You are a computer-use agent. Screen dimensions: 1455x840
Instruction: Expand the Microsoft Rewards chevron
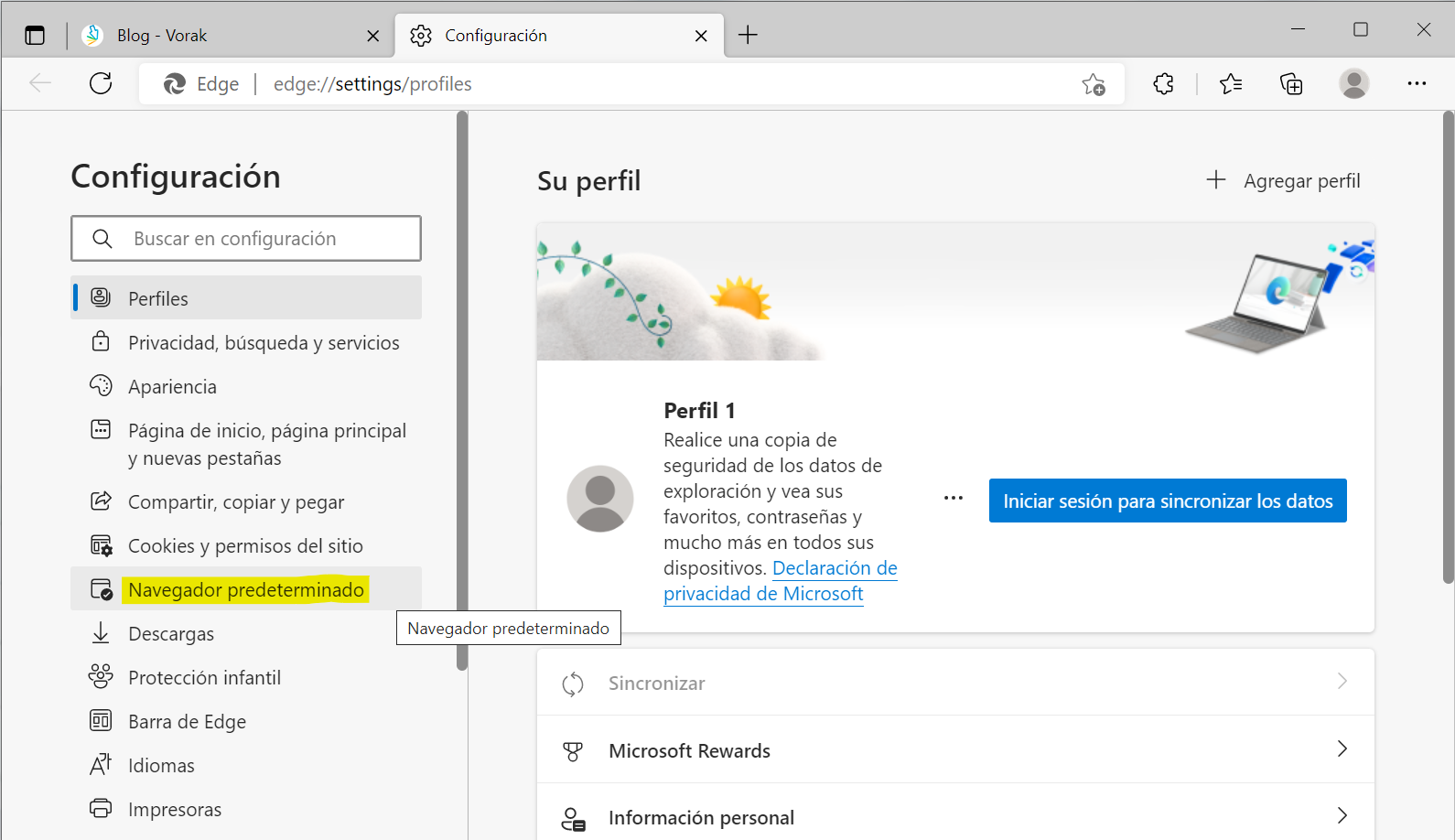pyautogui.click(x=1342, y=748)
